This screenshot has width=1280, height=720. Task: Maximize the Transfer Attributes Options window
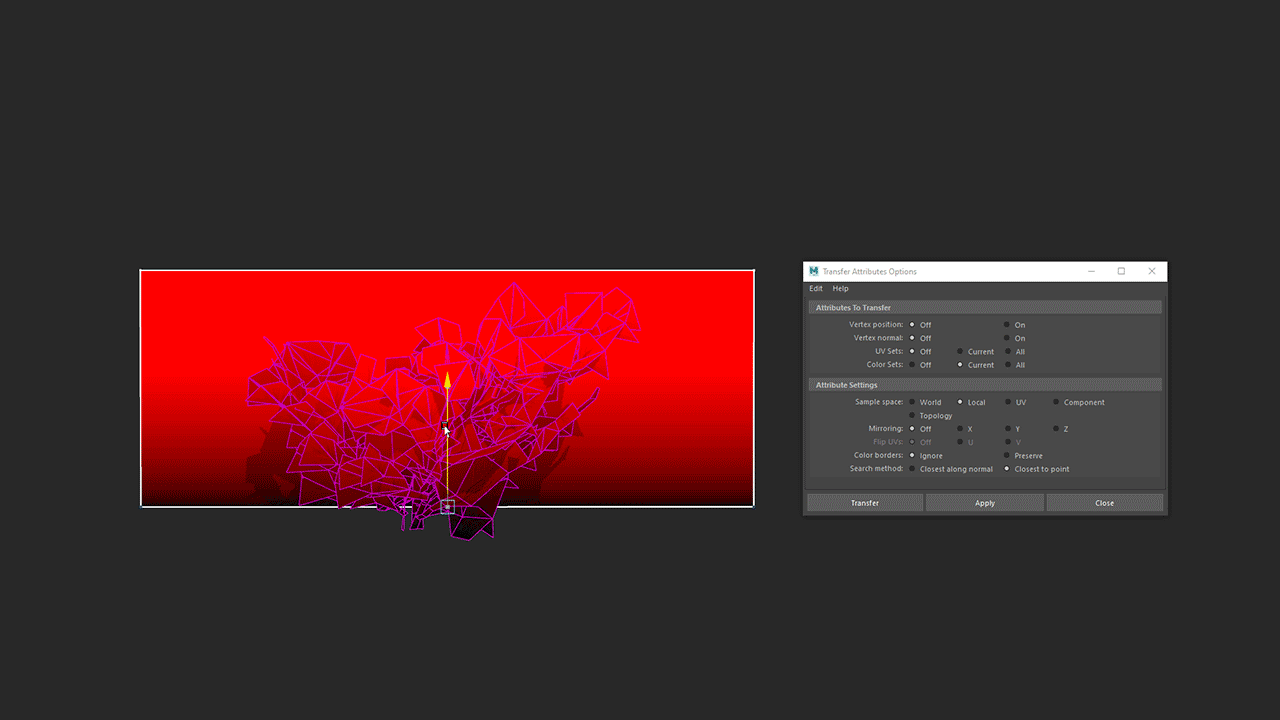(x=1121, y=271)
